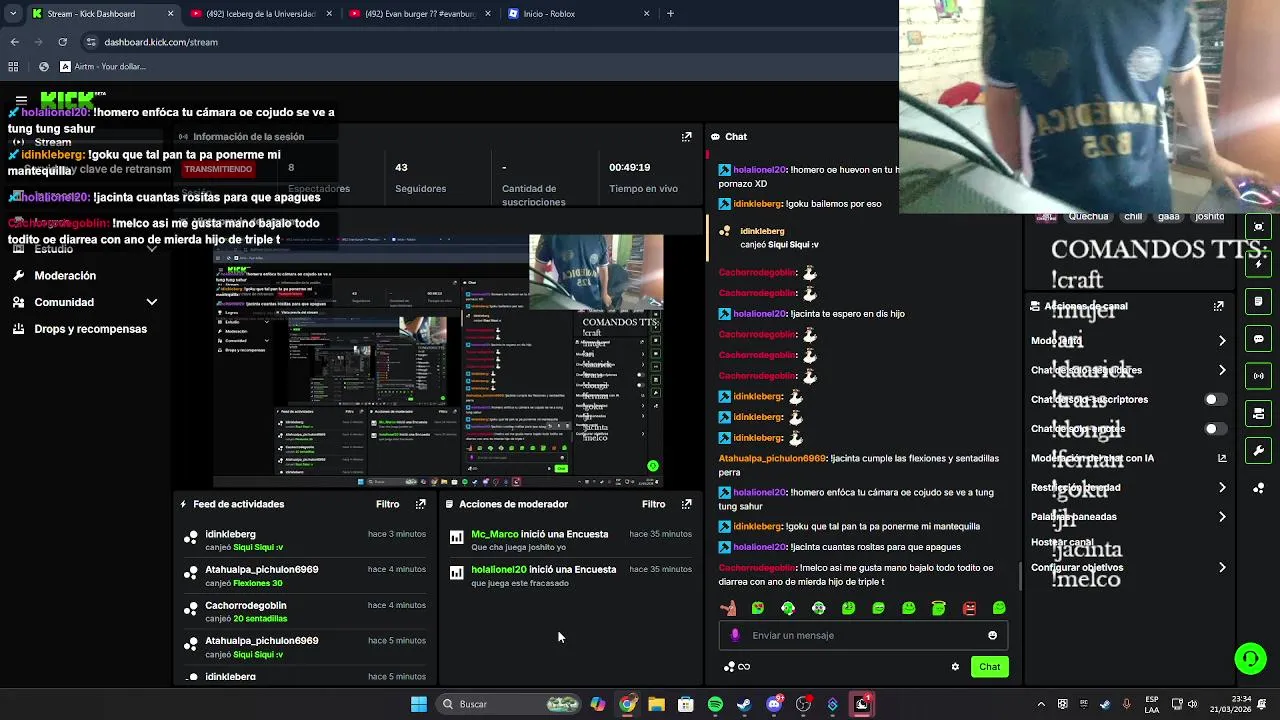Click the Mc_Marco username in moderator actions
1280x720 pixels.
[495, 534]
